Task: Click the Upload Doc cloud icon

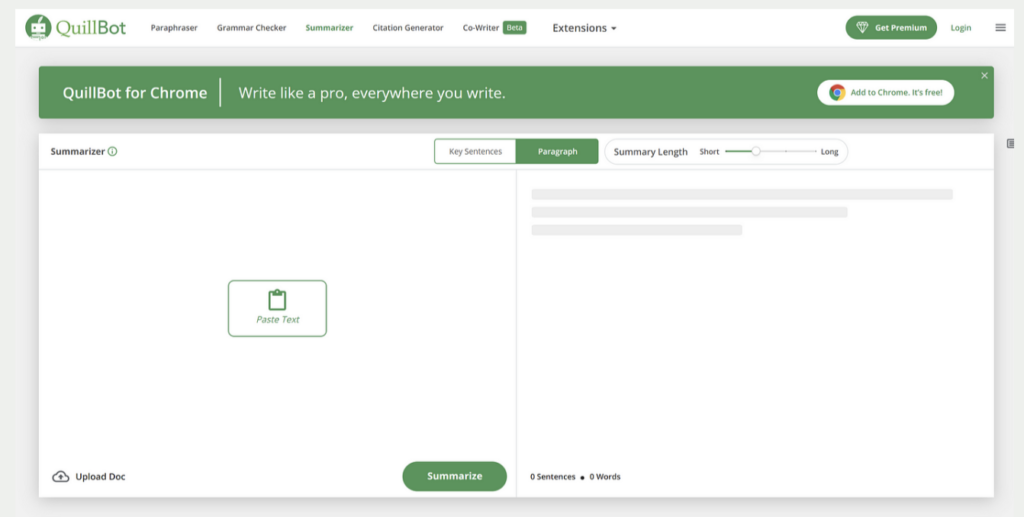Action: pos(61,477)
